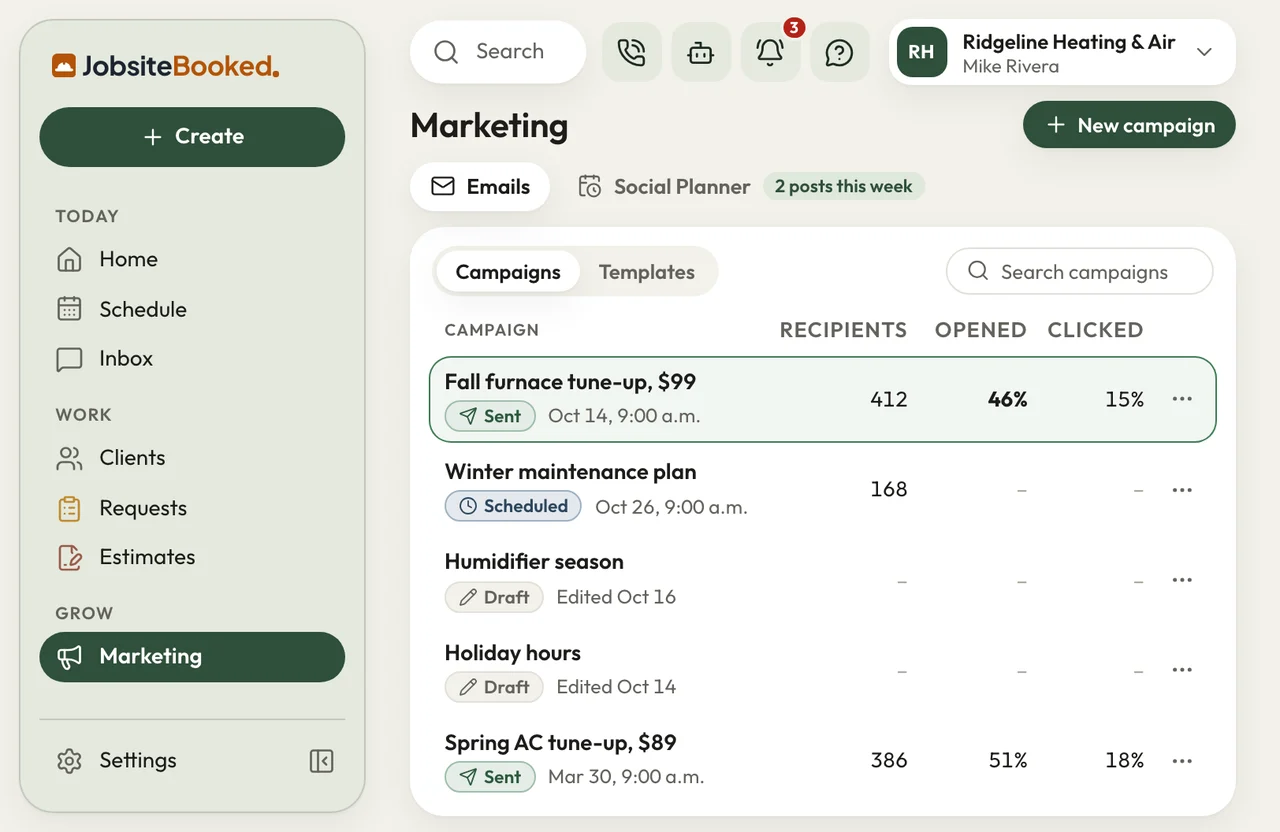
Task: Open the 'Spring AC tune-up, $89' campaign
Action: 823,760
